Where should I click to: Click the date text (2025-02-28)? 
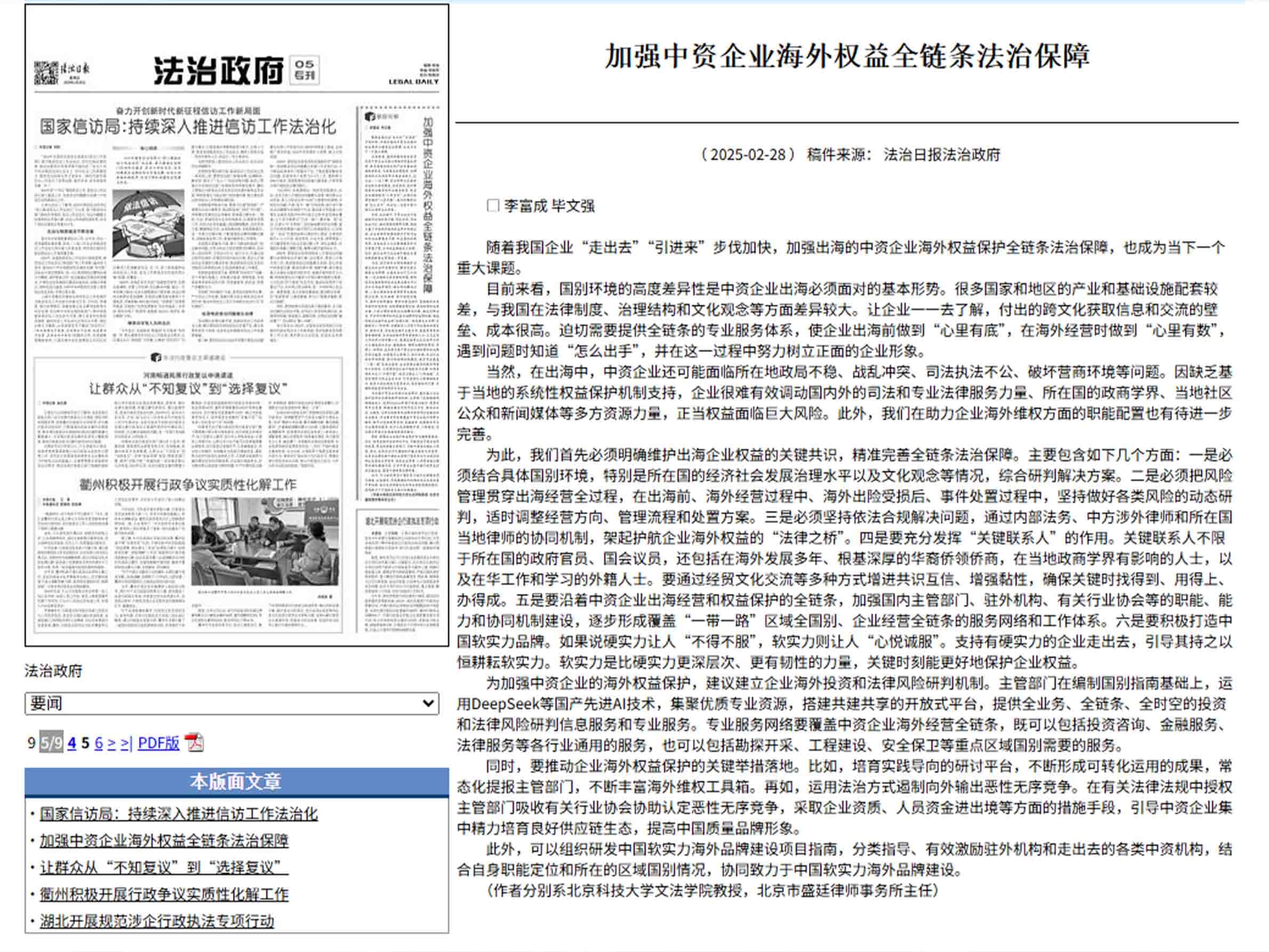(x=748, y=155)
